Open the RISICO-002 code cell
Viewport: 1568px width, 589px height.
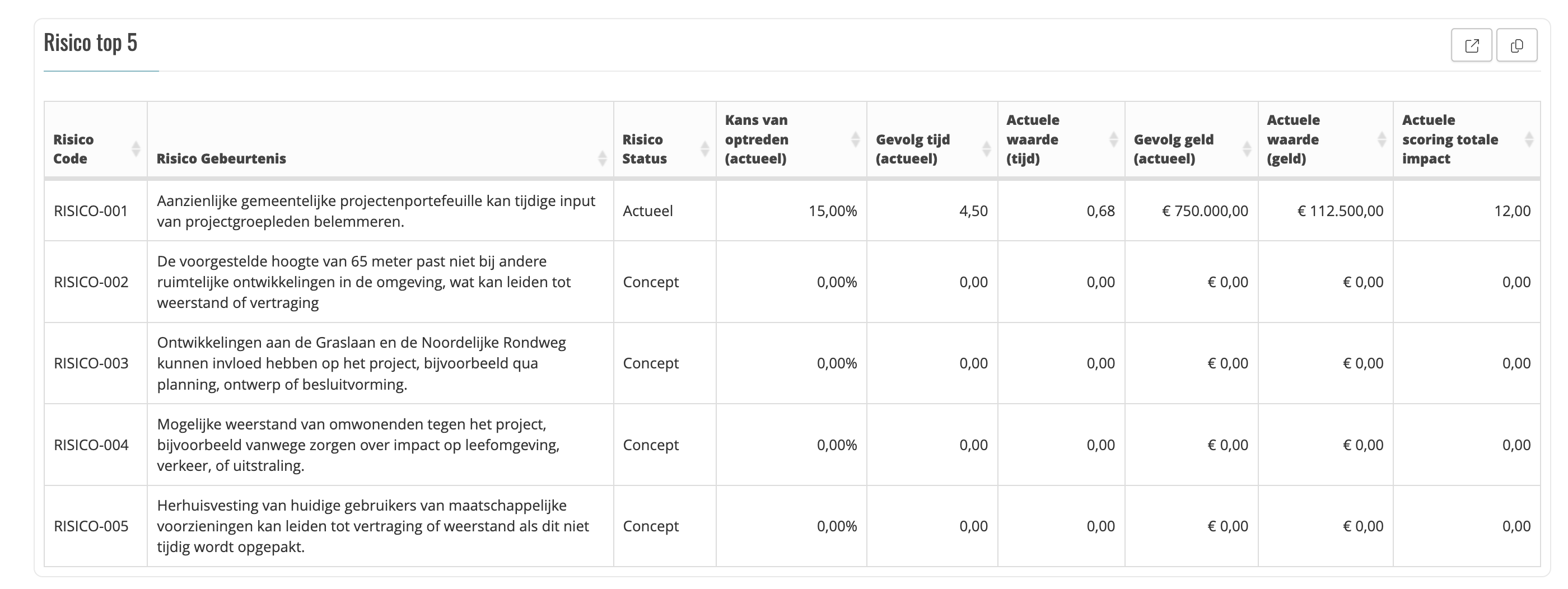(x=91, y=282)
